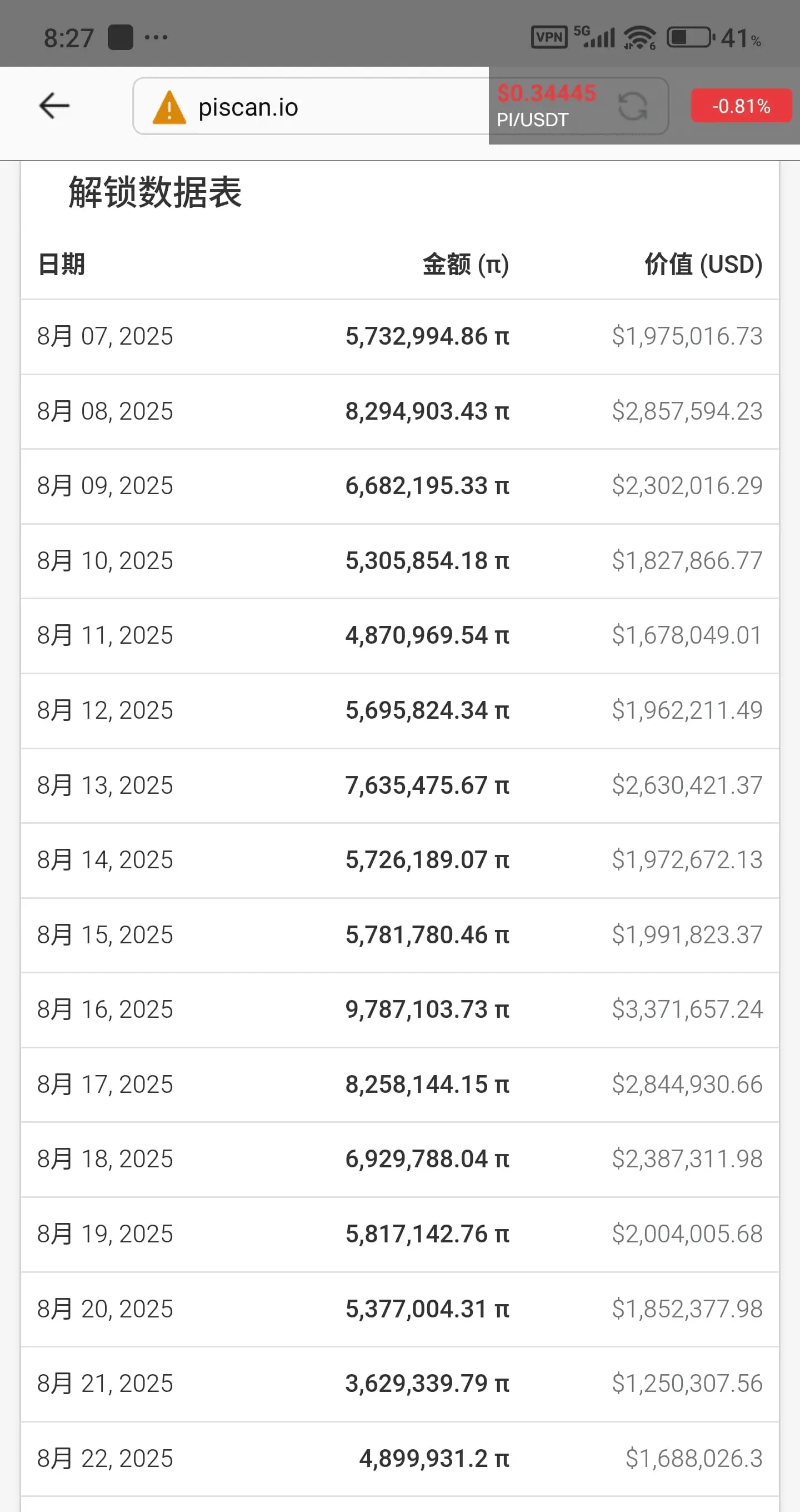Tap the VPN status icon

pos(549,38)
